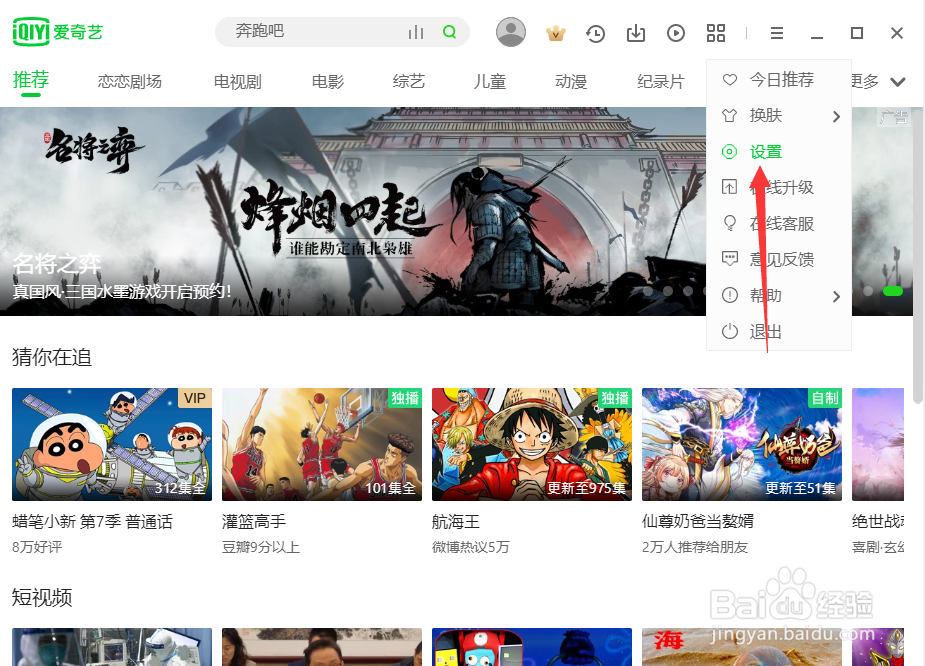The image size is (925, 666).
Task: Open the 仙尊奶爸当赘婿 thumbnail
Action: [x=742, y=444]
